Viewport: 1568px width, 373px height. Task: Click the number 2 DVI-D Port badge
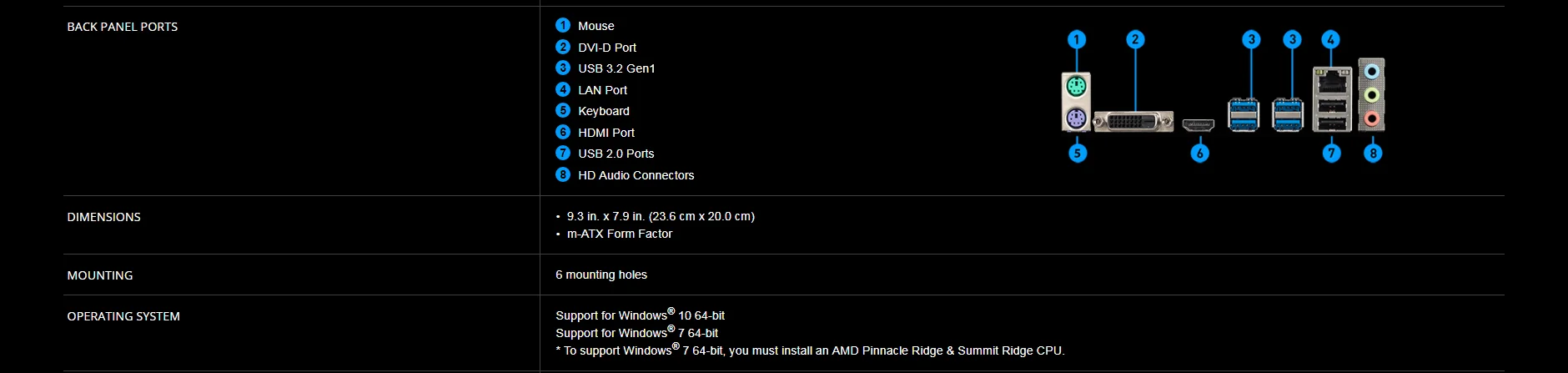pyautogui.click(x=563, y=47)
